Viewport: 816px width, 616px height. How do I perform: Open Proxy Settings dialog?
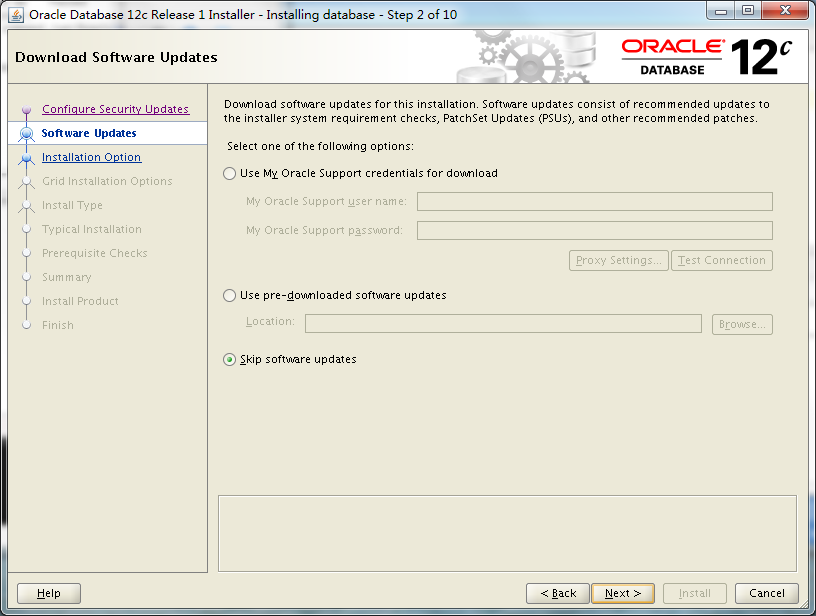618,260
